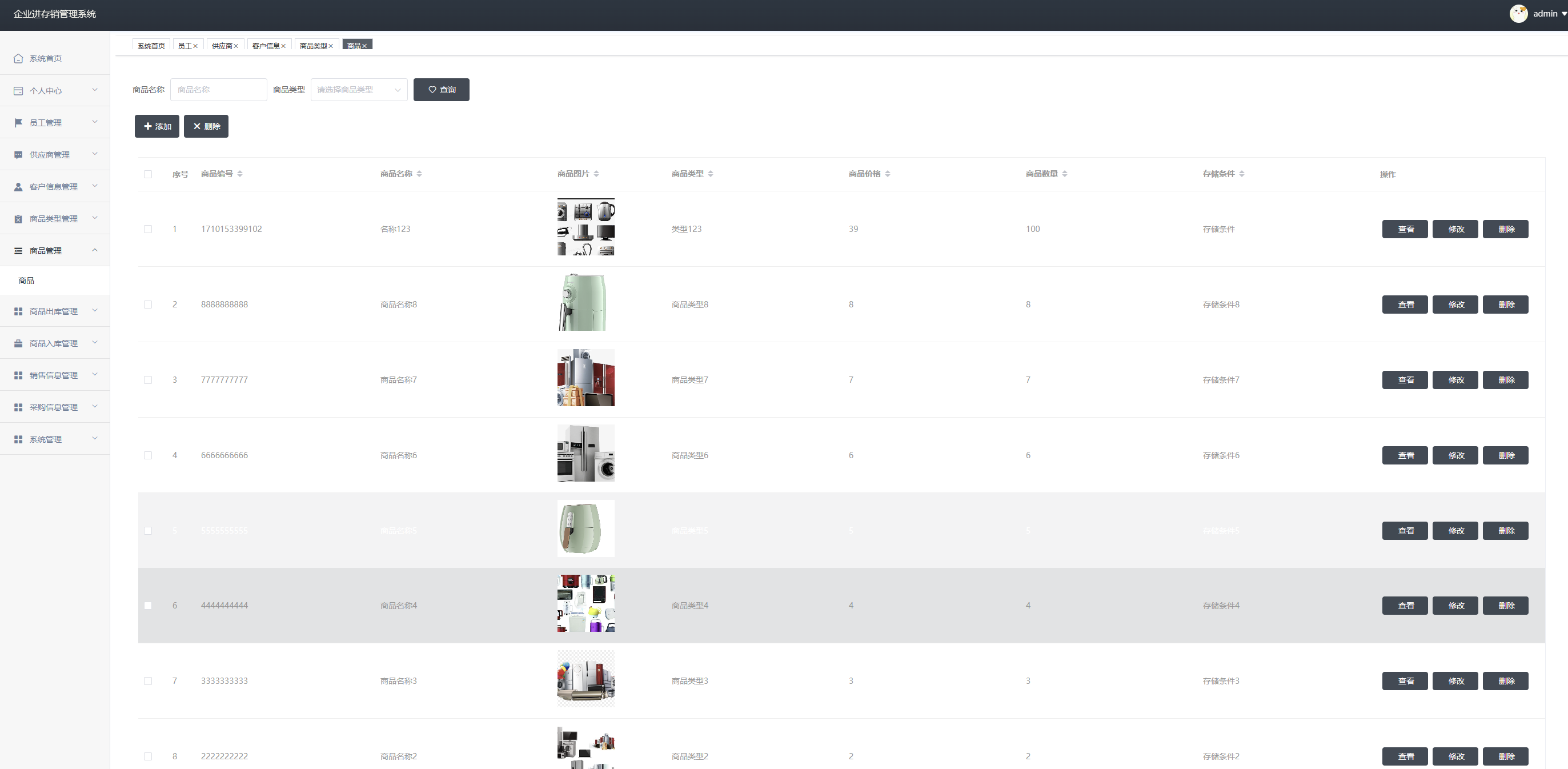Switch to the 供应商 tab
Screen dimensions: 1568x769
222,46
